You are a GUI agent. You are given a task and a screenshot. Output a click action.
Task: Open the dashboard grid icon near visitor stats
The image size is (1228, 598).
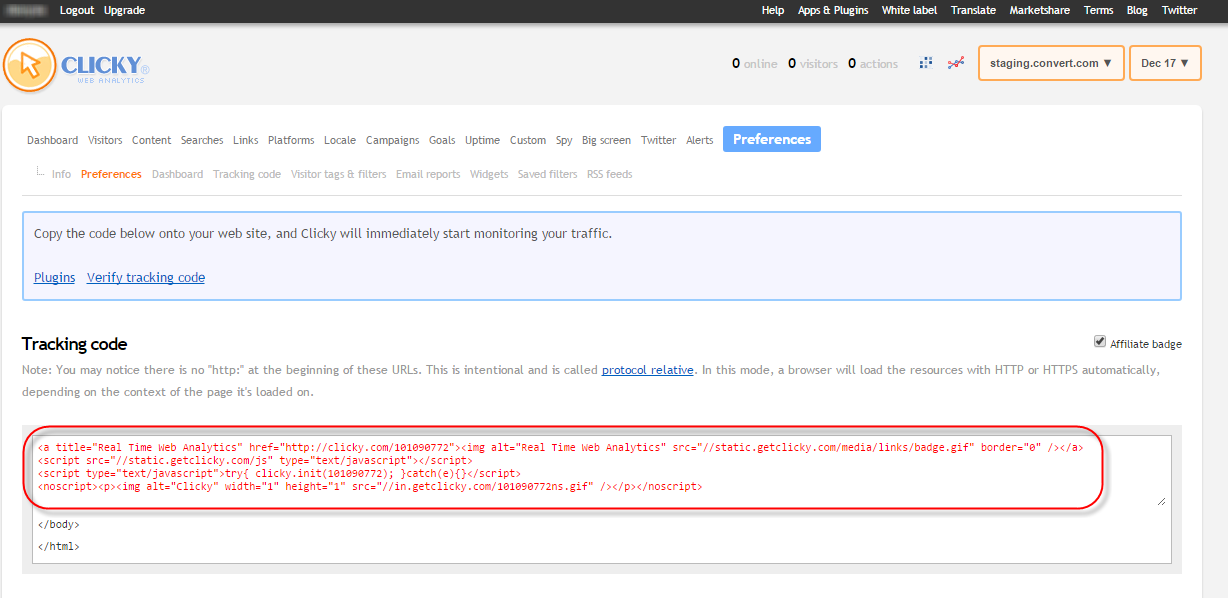tap(925, 62)
